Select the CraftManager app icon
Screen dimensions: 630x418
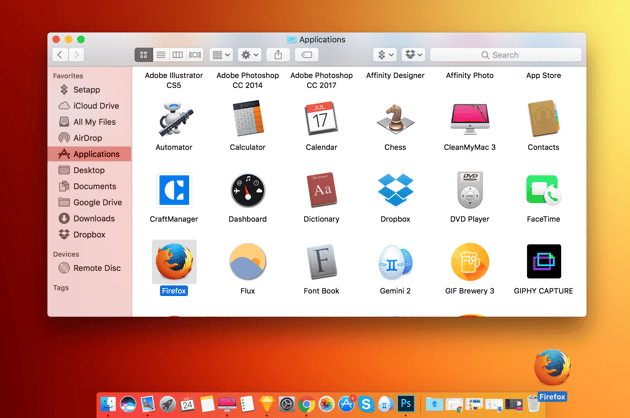coord(174,190)
